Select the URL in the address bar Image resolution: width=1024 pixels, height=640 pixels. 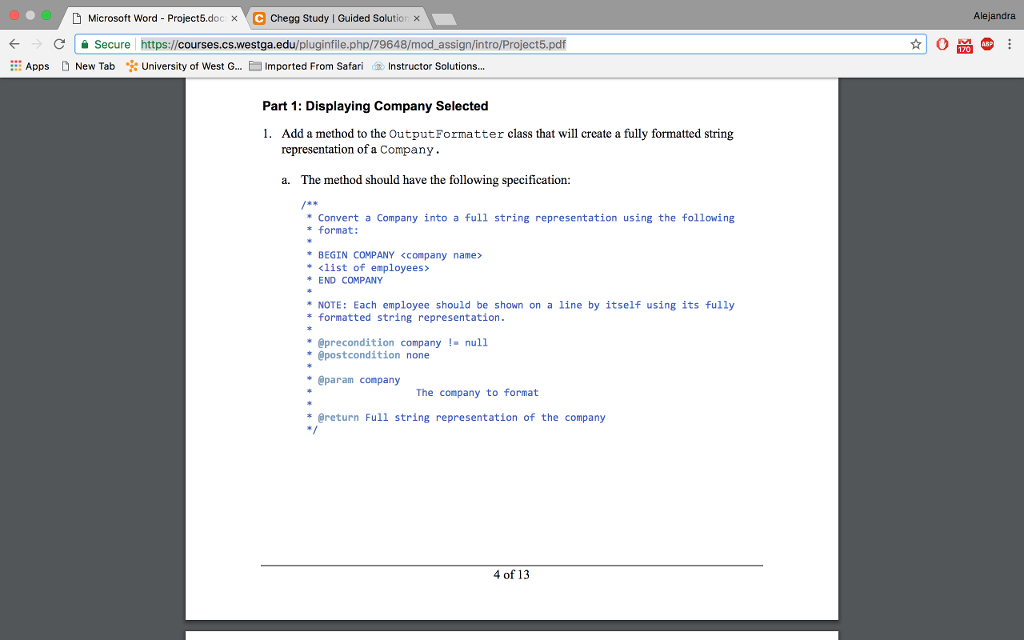tap(400, 44)
